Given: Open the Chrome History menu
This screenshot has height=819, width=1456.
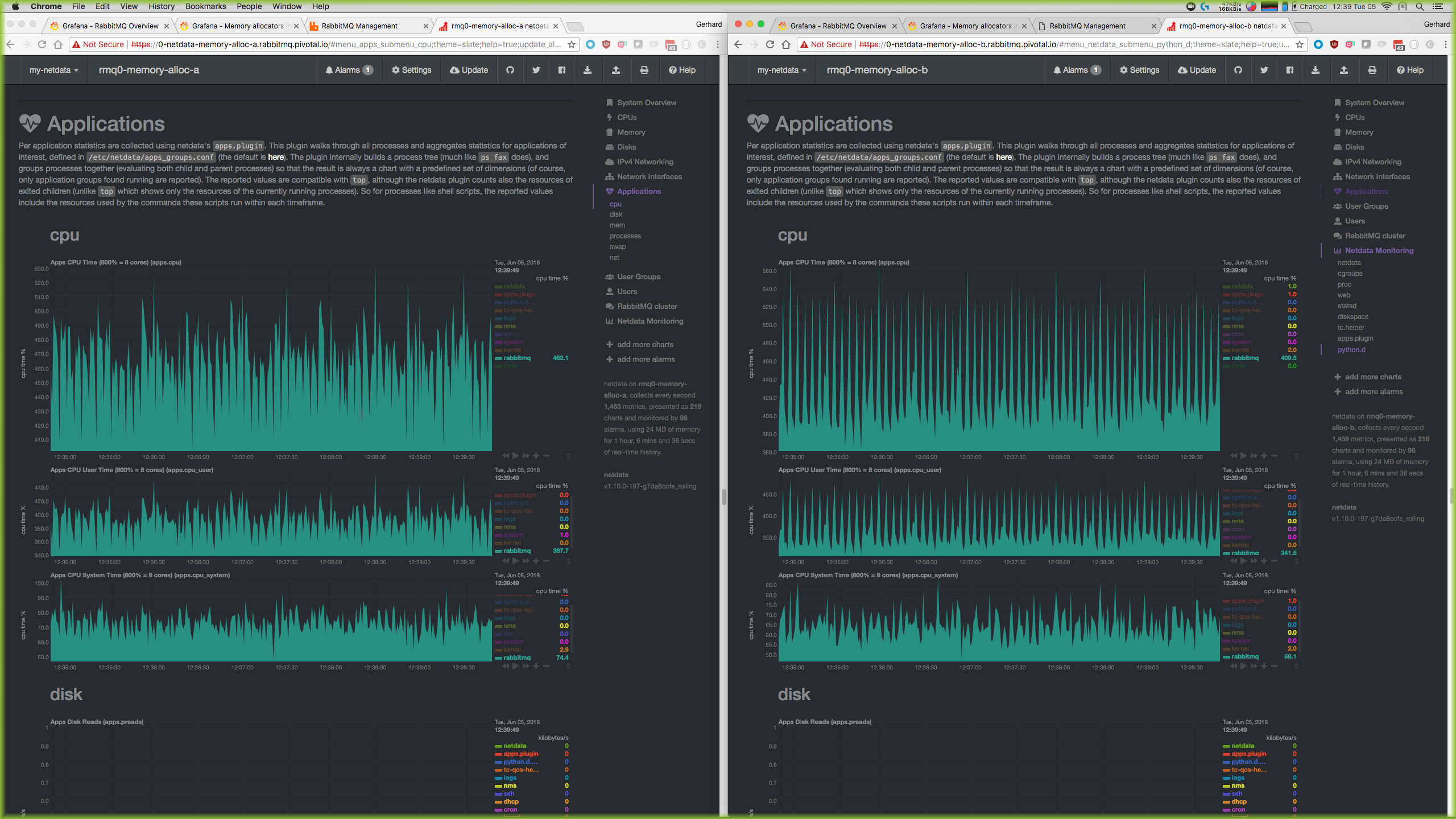Looking at the screenshot, I should (x=162, y=6).
